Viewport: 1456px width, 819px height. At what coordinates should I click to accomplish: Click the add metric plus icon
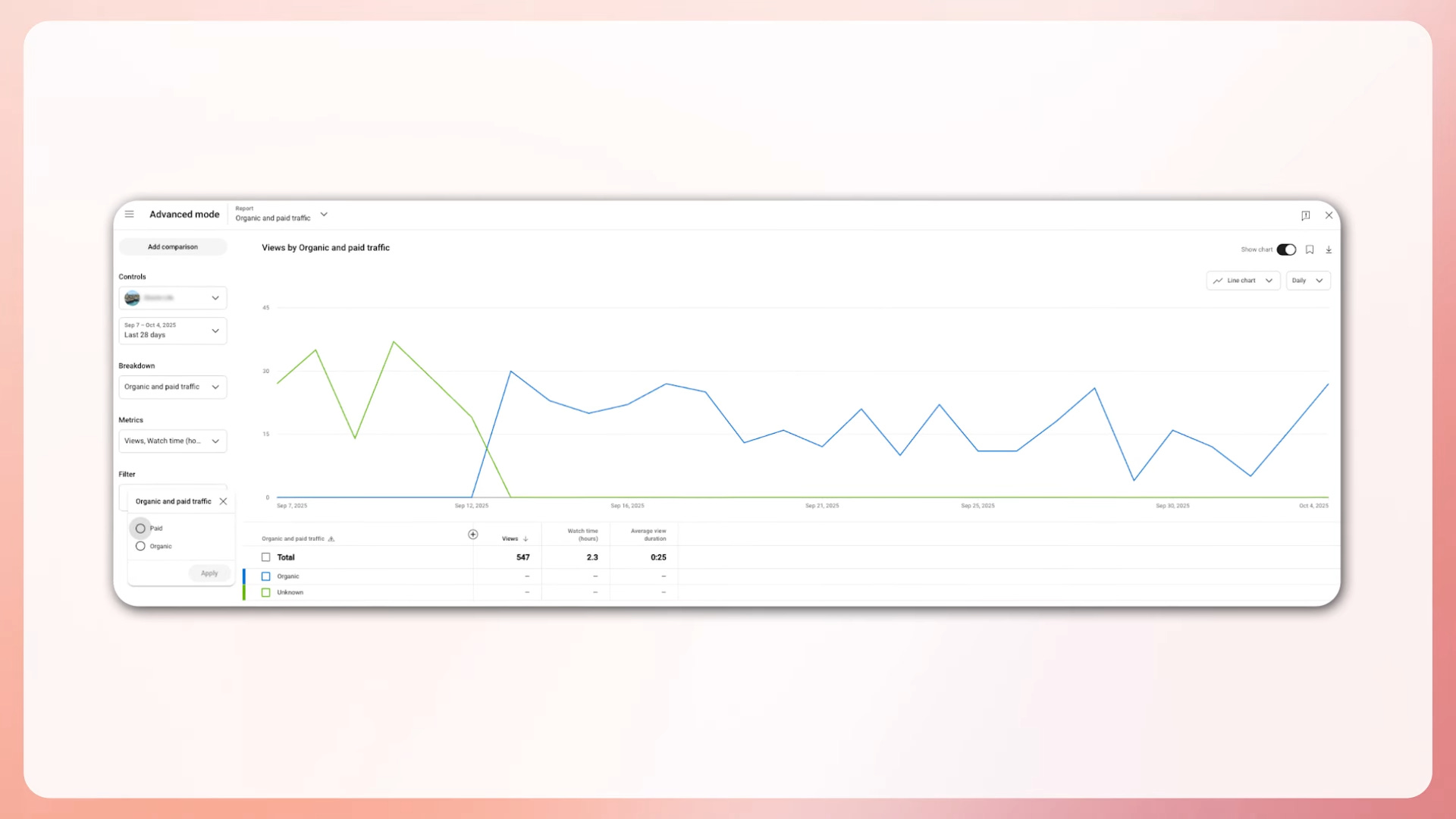tap(472, 535)
